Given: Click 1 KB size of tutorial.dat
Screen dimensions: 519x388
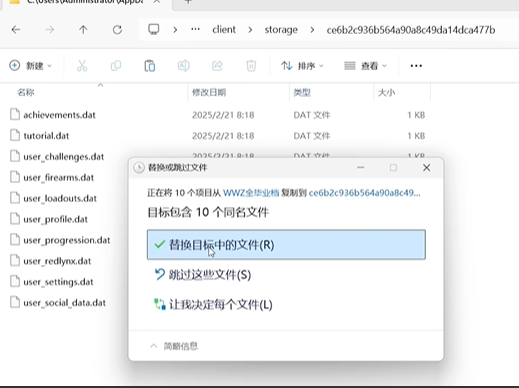Looking at the screenshot, I should 416,136.
